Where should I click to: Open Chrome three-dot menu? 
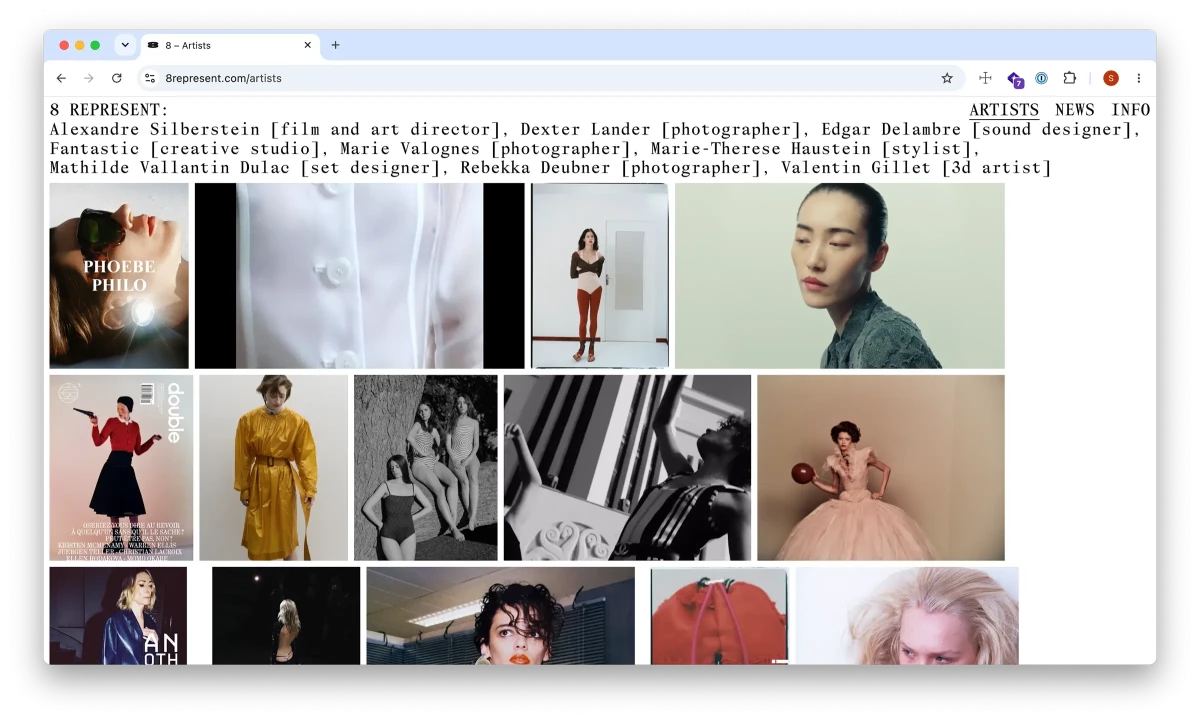[x=1138, y=78]
